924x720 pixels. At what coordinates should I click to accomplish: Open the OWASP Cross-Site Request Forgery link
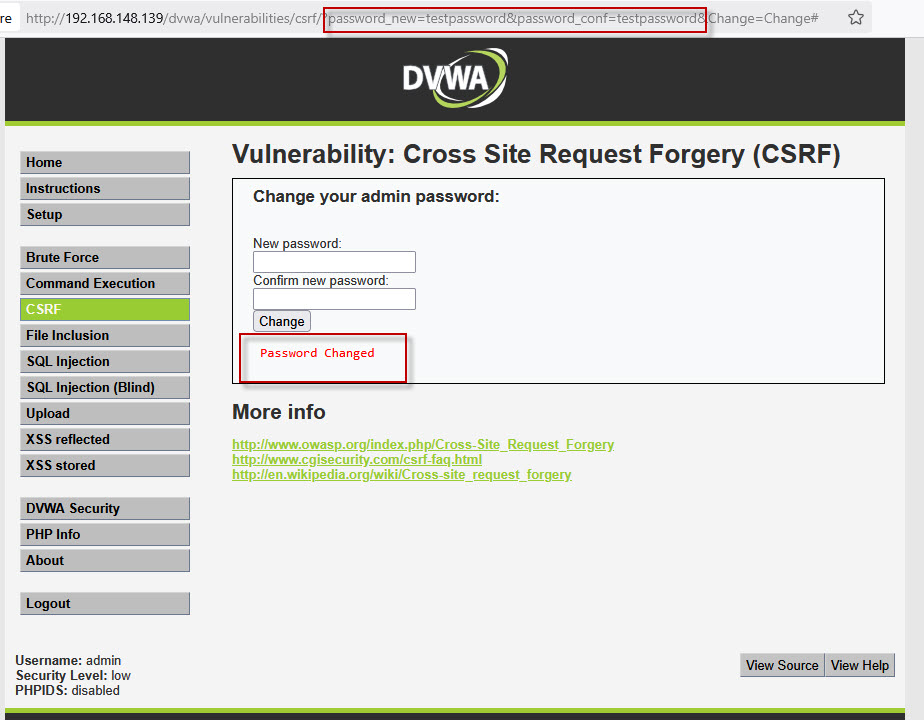coord(423,444)
